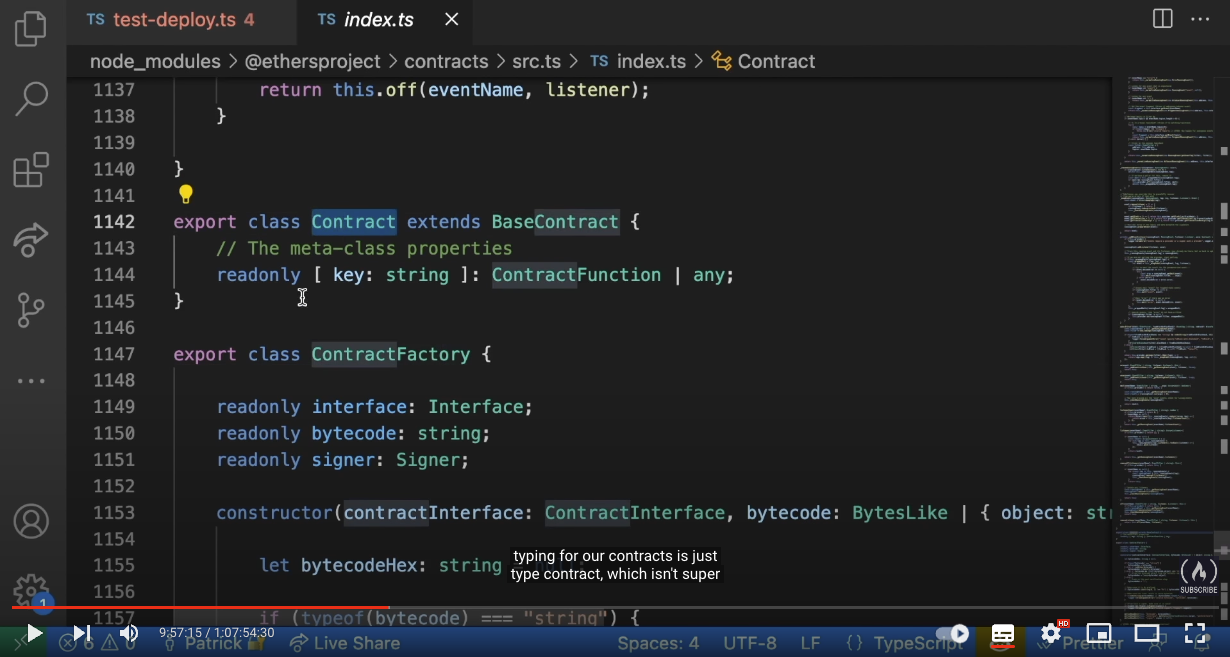Toggle subtitles closed captions button
The image size is (1230, 657).
tap(1002, 634)
